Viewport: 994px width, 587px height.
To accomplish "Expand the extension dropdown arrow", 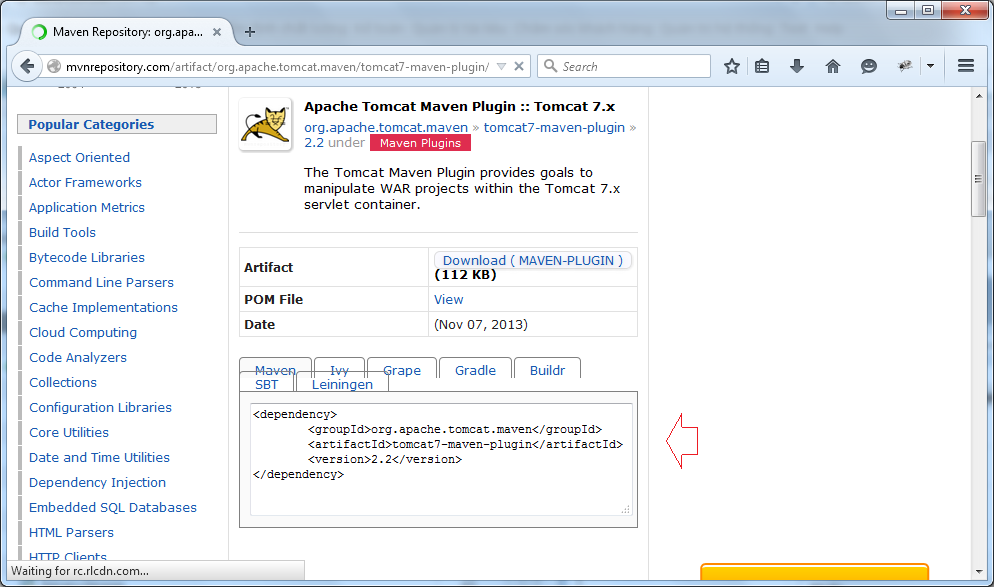I will [x=930, y=66].
